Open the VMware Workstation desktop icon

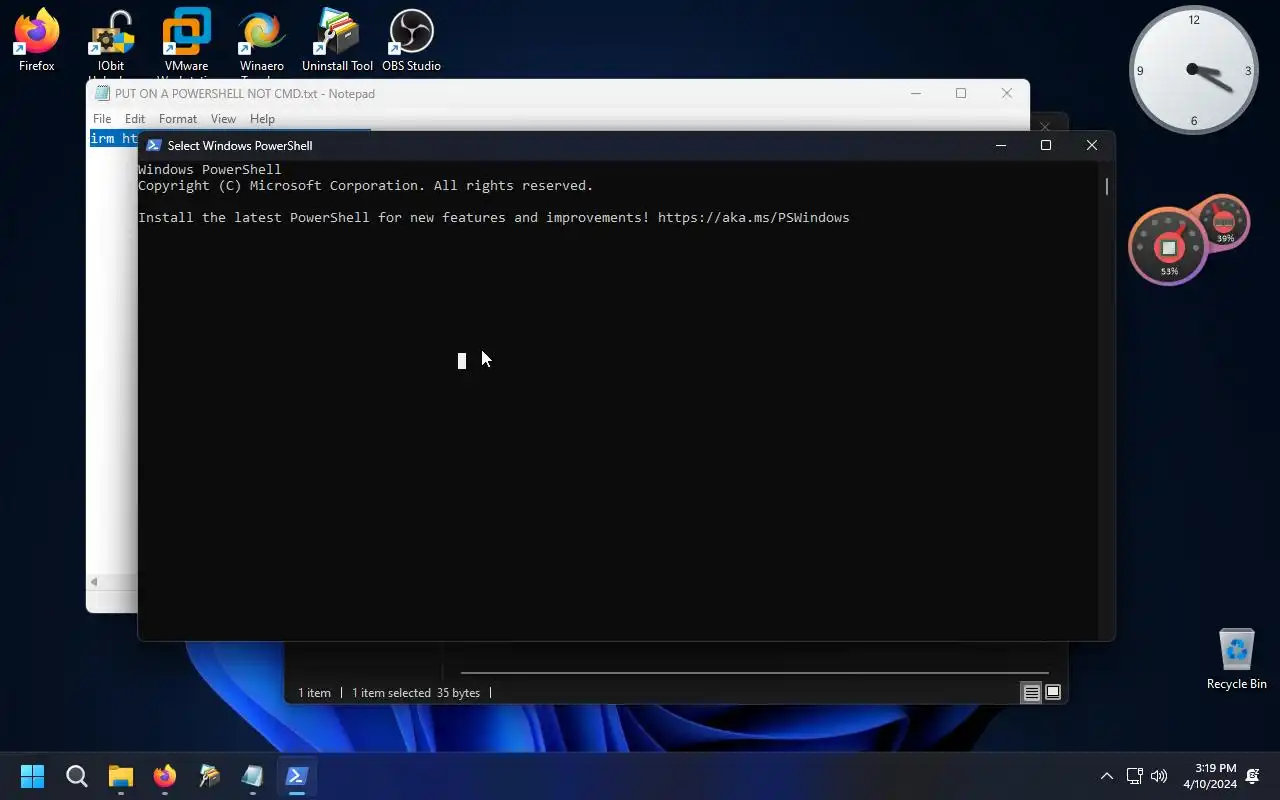click(x=186, y=43)
